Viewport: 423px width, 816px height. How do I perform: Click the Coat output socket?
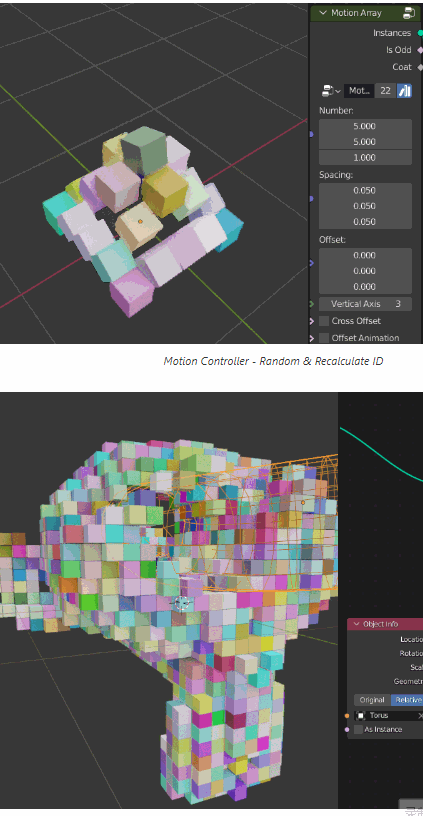(x=420, y=67)
